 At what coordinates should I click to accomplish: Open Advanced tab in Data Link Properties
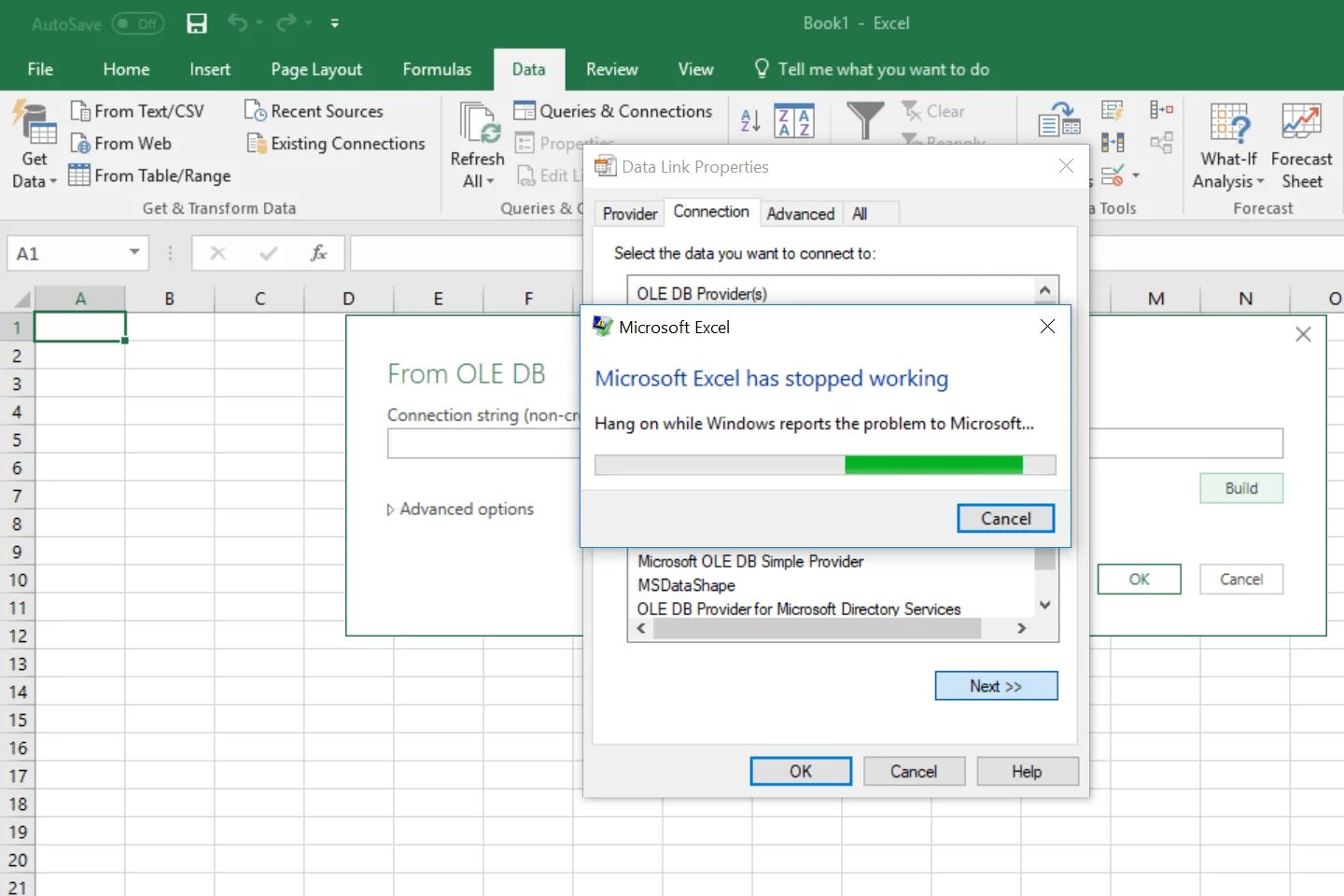(x=800, y=214)
